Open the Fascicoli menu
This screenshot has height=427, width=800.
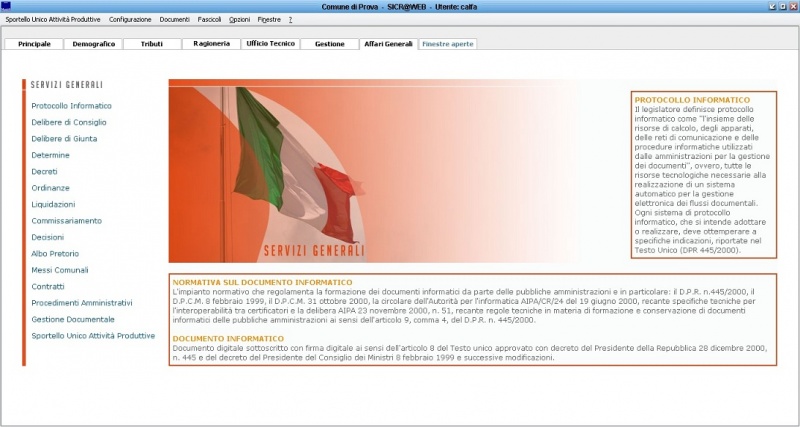(209, 19)
